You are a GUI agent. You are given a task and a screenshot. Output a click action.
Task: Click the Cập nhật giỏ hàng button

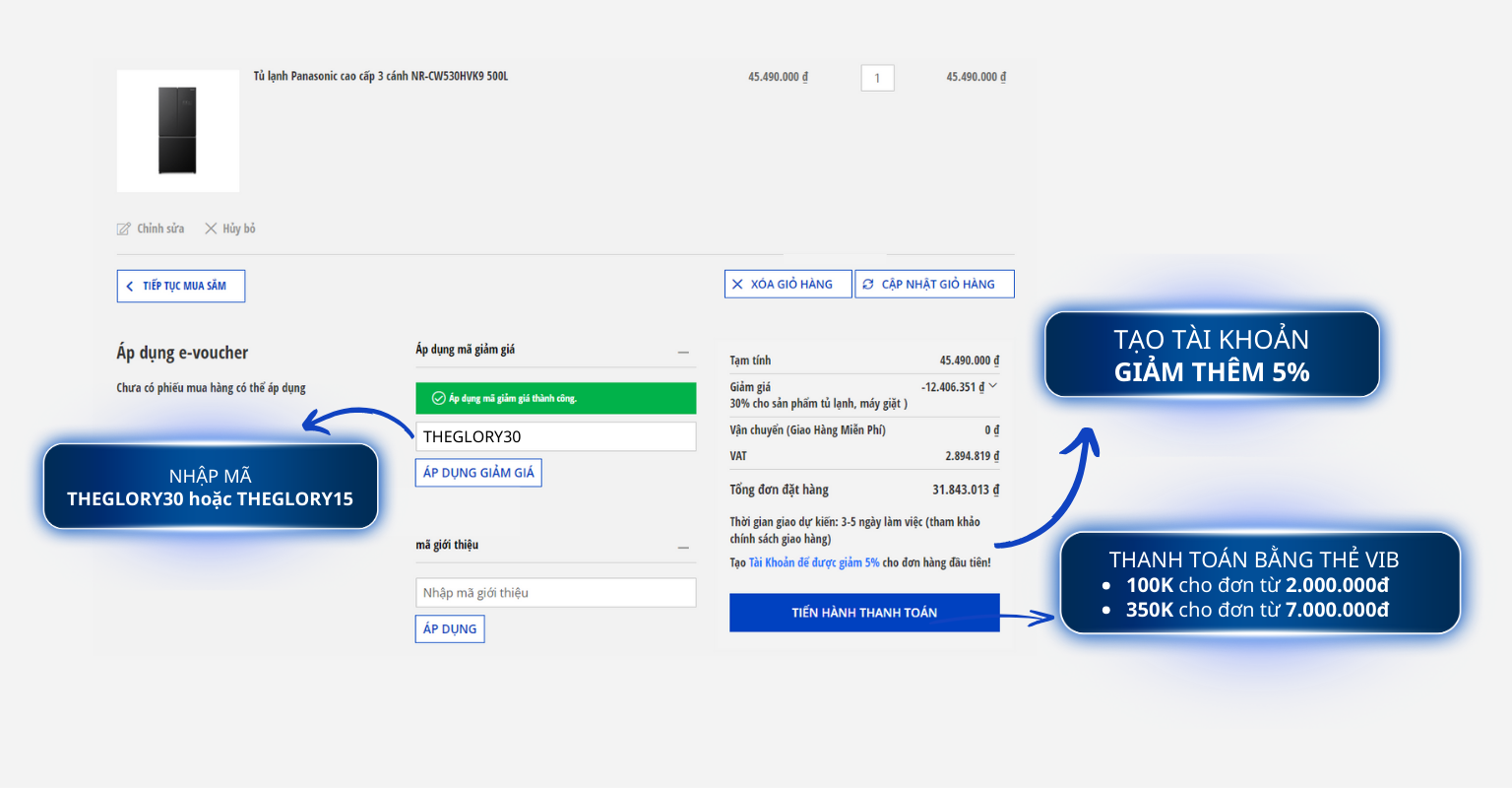click(x=934, y=284)
